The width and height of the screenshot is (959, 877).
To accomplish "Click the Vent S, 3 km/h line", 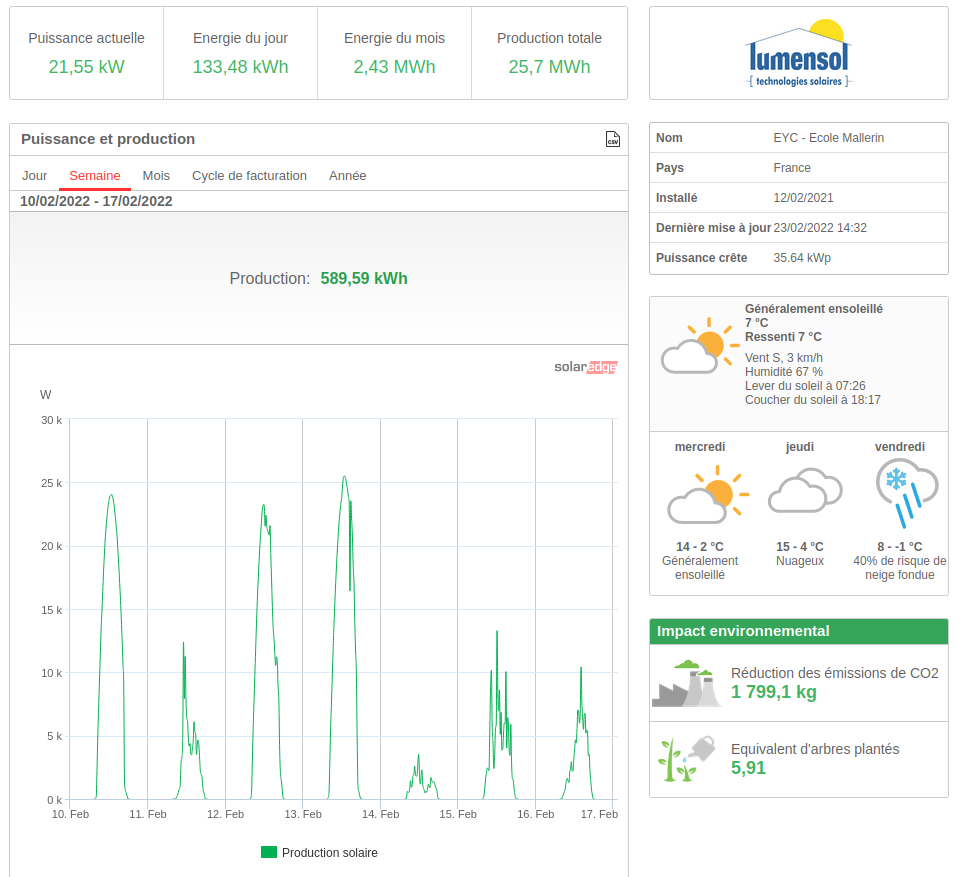I will 783,358.
